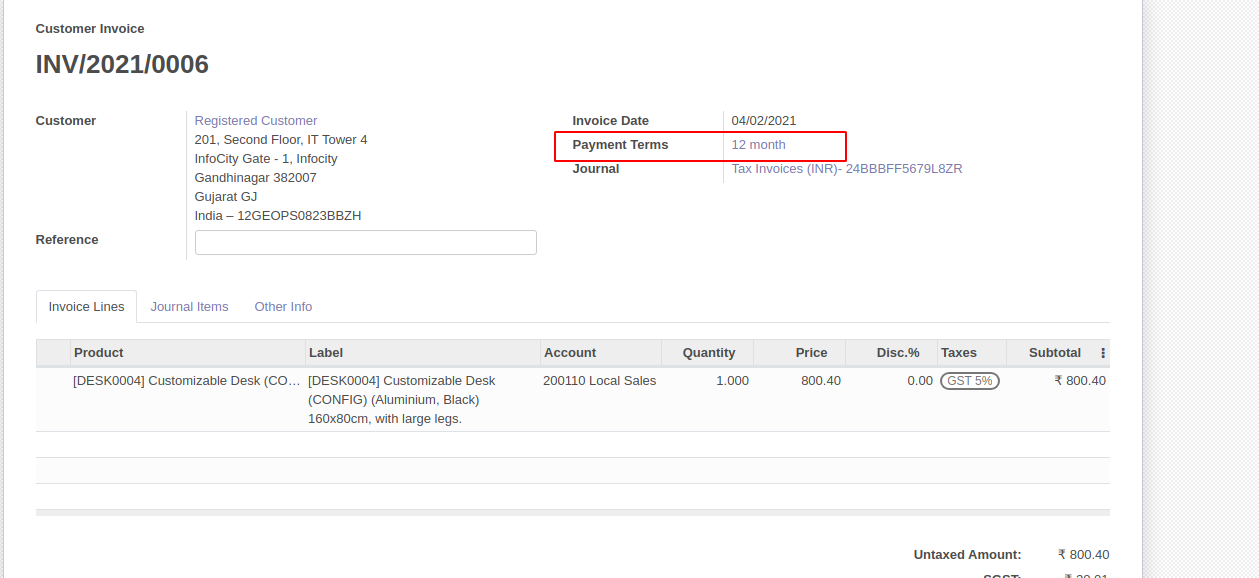Click the Untaxed Amount value ₹ 800.40
Image resolution: width=1259 pixels, height=578 pixels.
coord(1084,555)
